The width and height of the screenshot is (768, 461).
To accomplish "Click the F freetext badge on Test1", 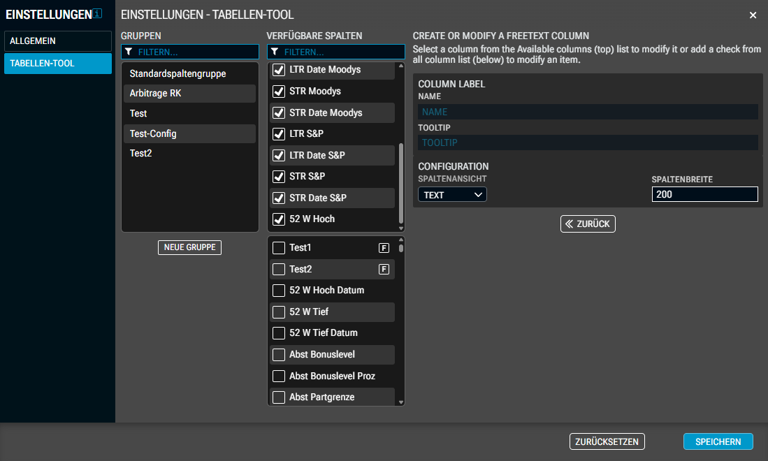I will pyautogui.click(x=384, y=248).
